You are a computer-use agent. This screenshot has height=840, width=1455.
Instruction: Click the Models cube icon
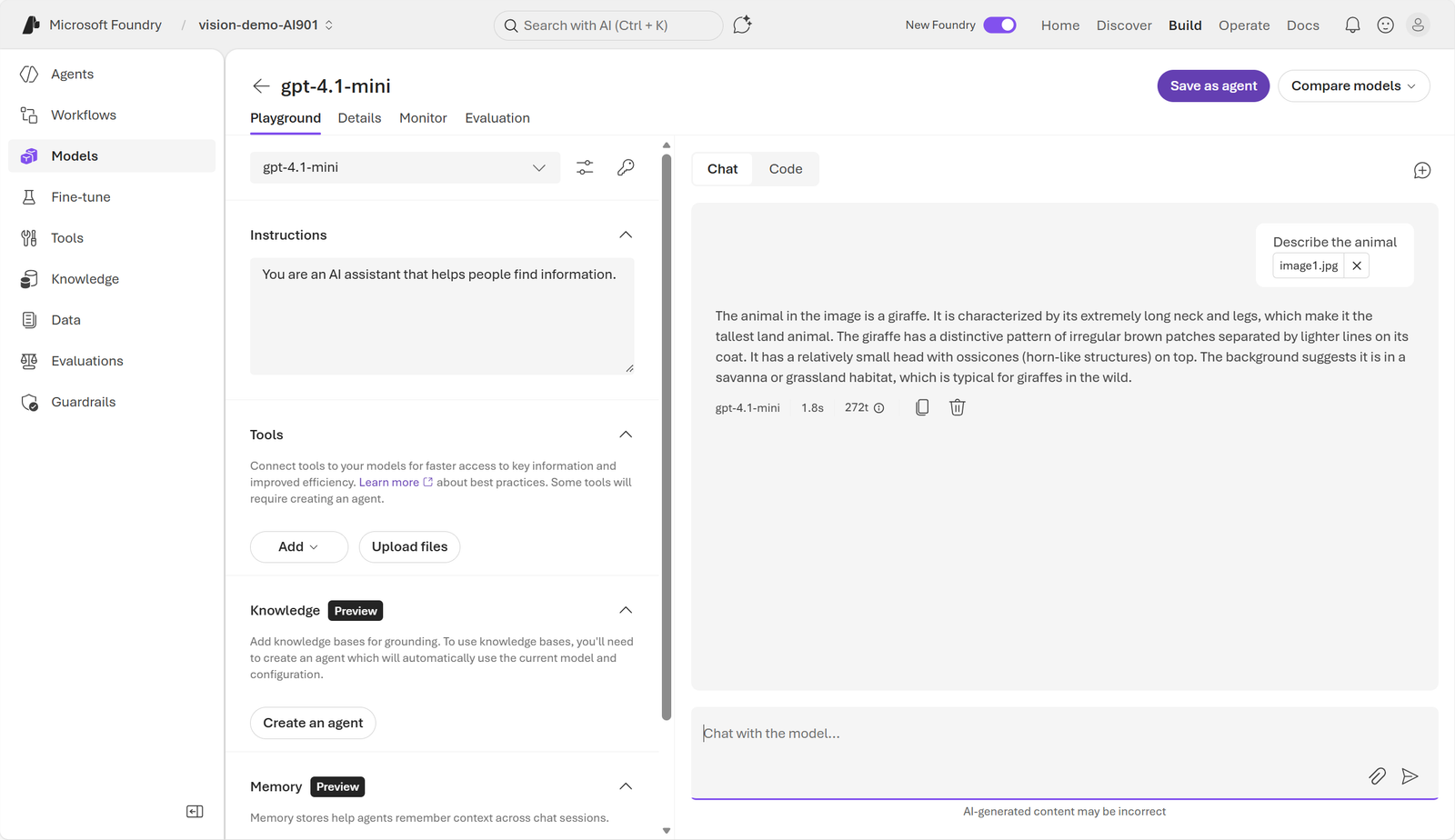click(x=29, y=156)
